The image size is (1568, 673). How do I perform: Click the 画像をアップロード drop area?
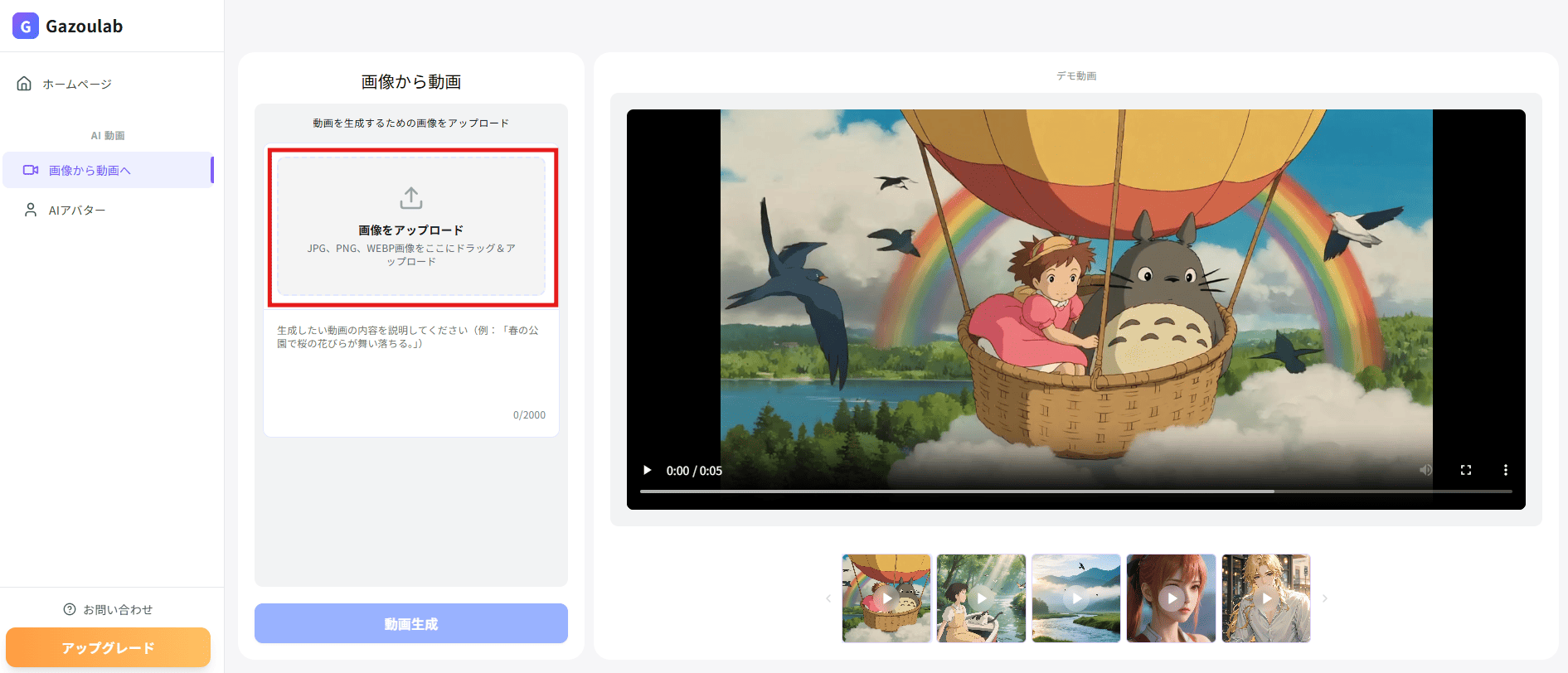pyautogui.click(x=411, y=226)
